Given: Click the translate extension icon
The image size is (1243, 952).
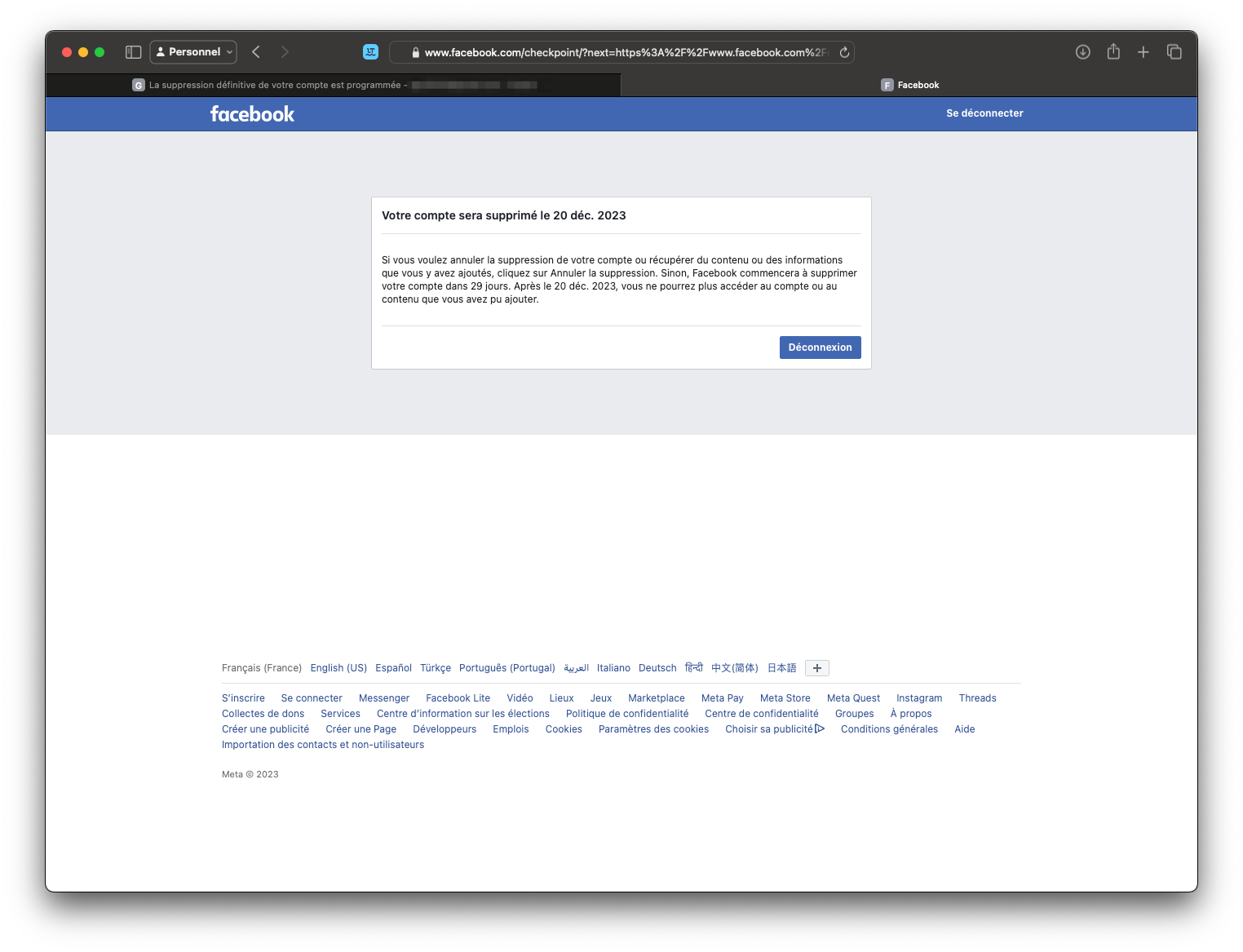Looking at the screenshot, I should click(370, 52).
